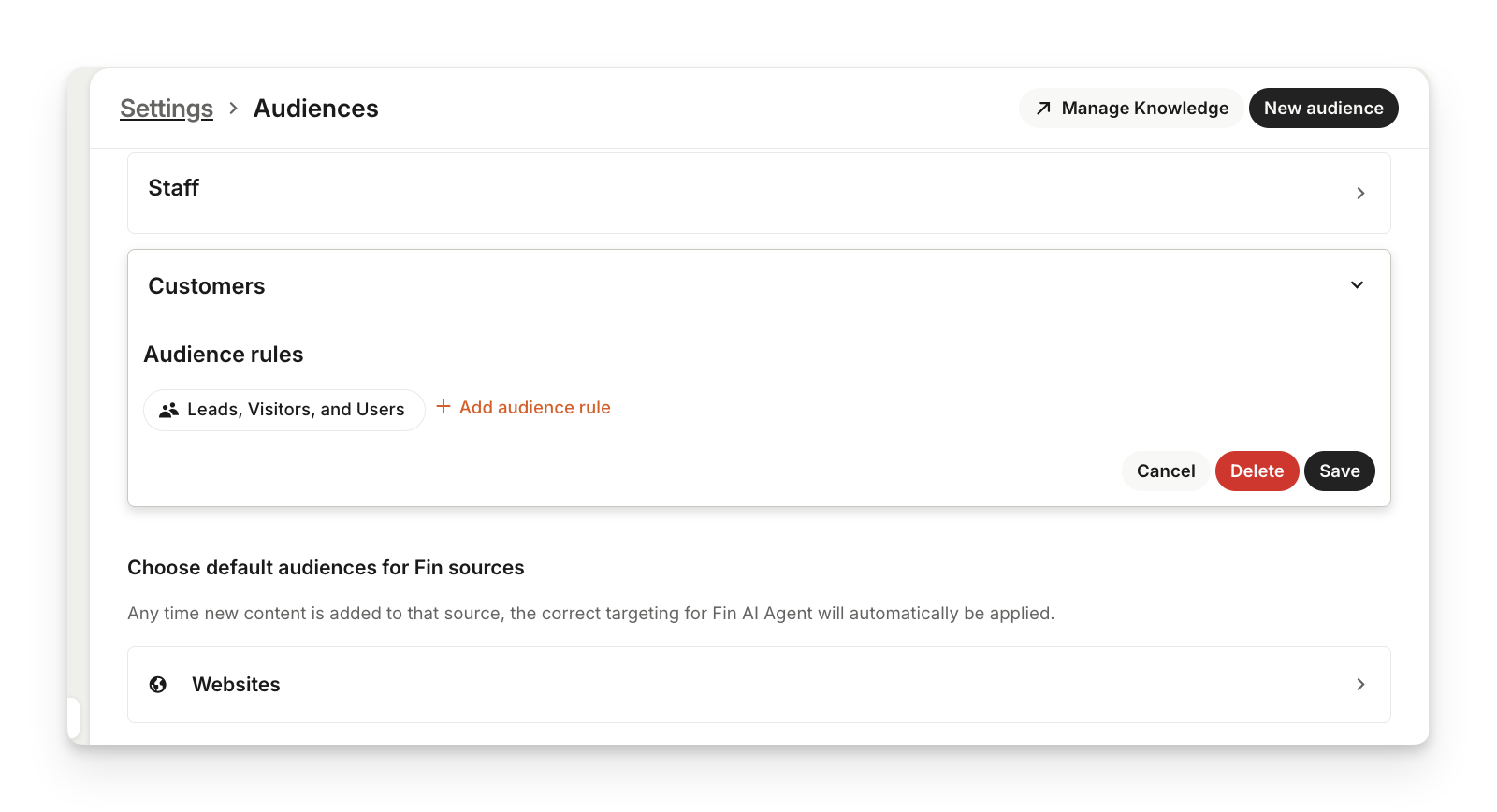The height and width of the screenshot is (812, 1497).
Task: Go back to the Settings breadcrumb
Action: coord(167,109)
